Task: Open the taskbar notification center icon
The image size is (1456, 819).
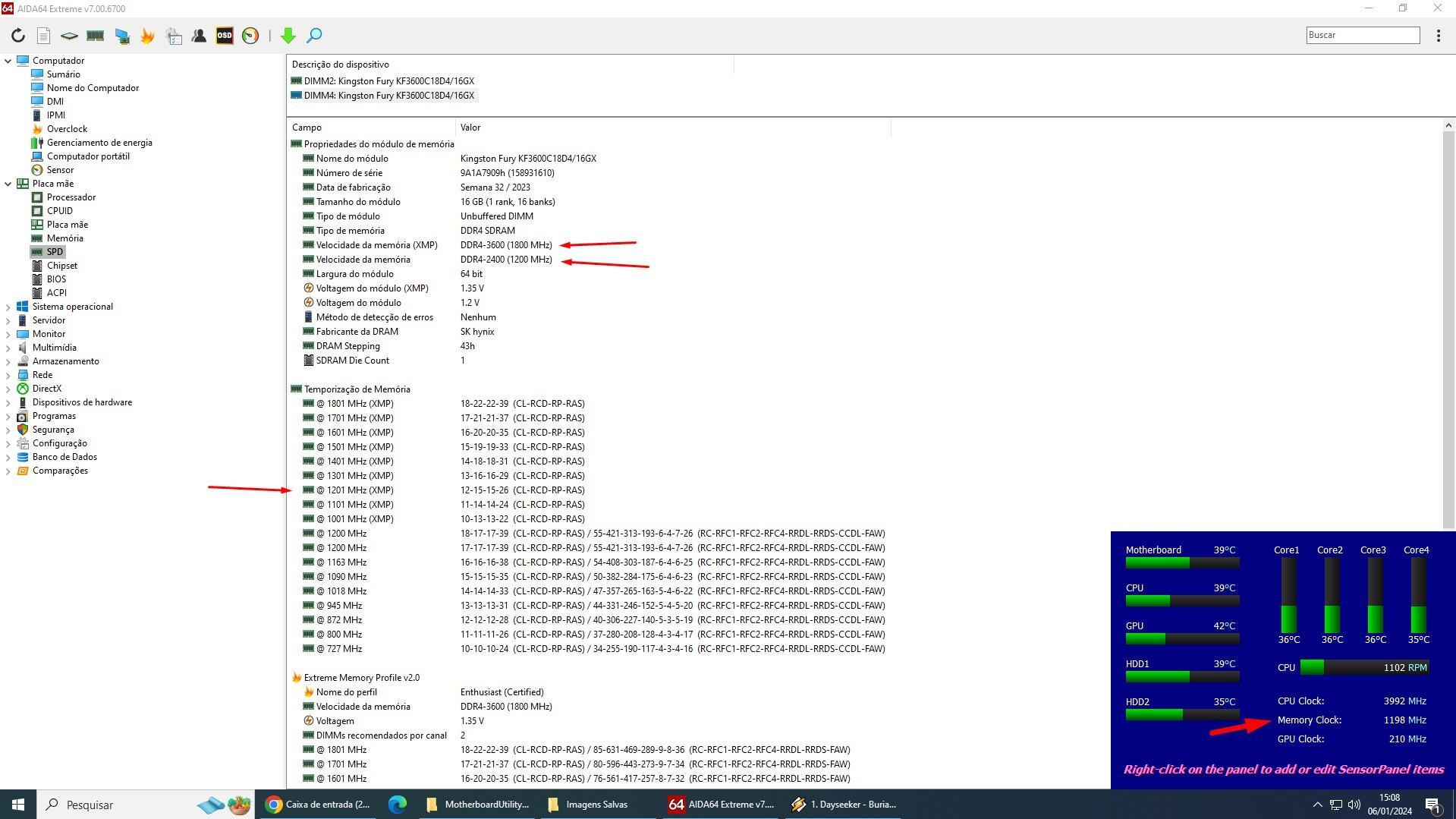Action: pos(1433,805)
